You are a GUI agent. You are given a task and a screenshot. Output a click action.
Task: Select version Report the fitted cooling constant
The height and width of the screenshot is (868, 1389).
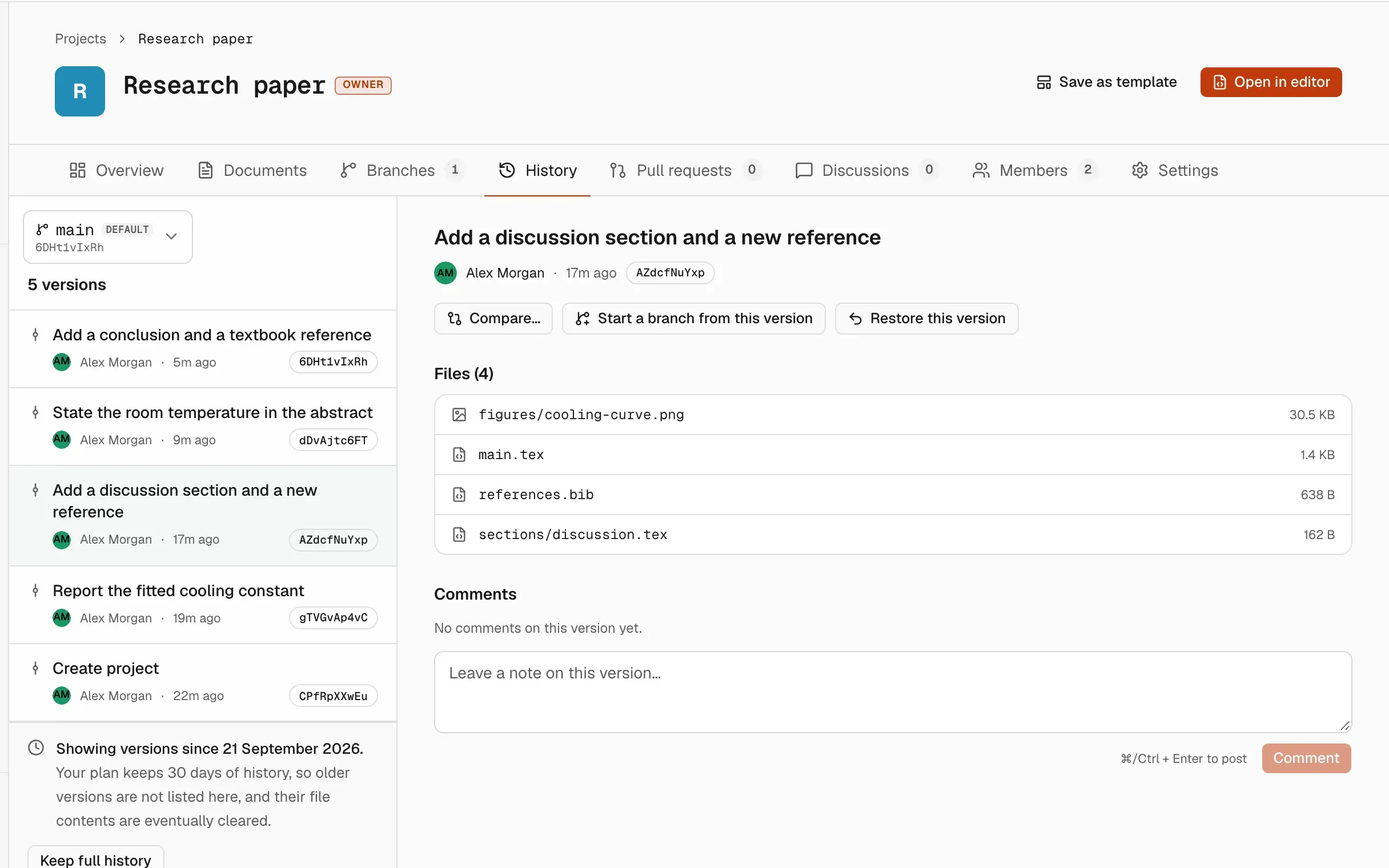pos(203,605)
